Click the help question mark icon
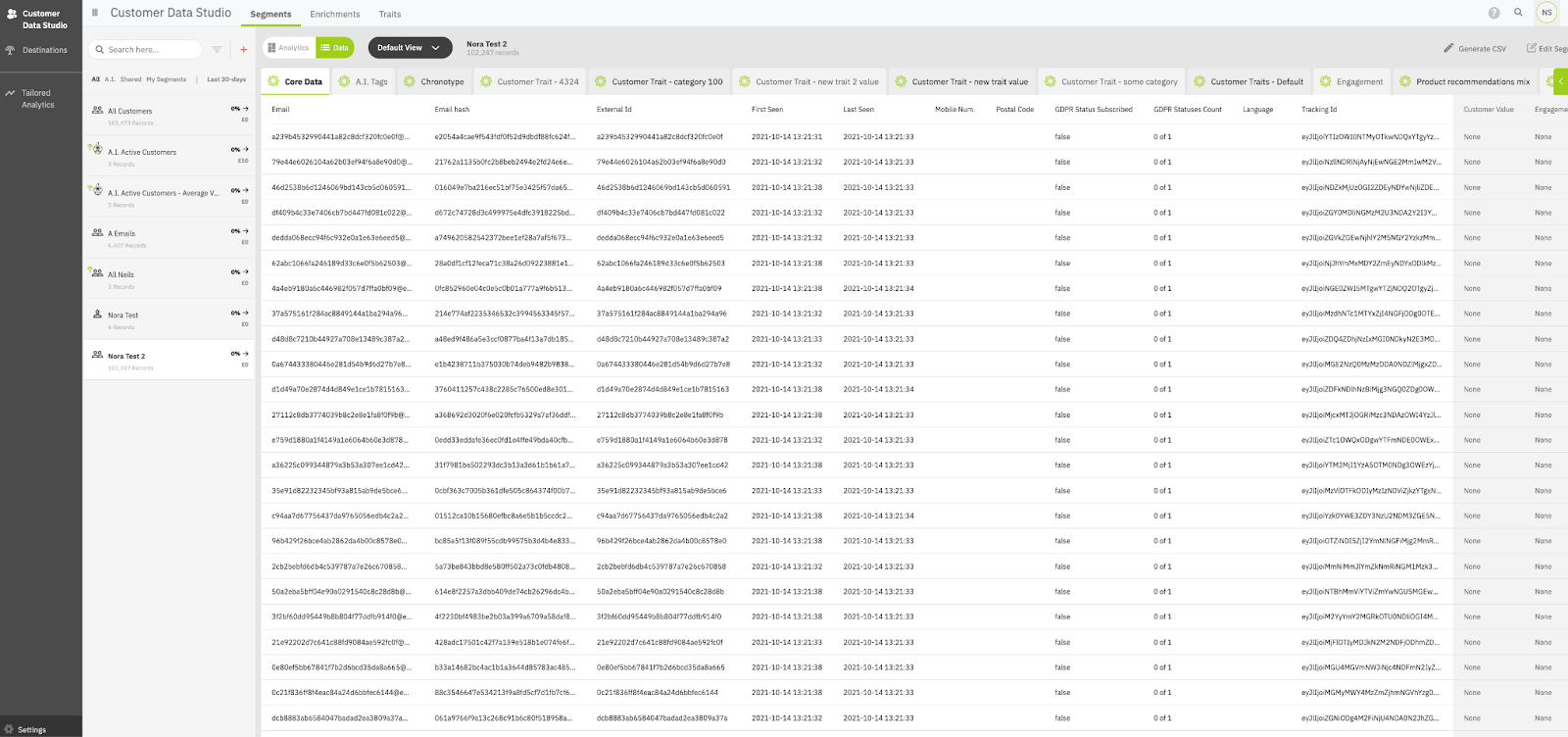This screenshot has width=1568, height=737. [x=1494, y=13]
